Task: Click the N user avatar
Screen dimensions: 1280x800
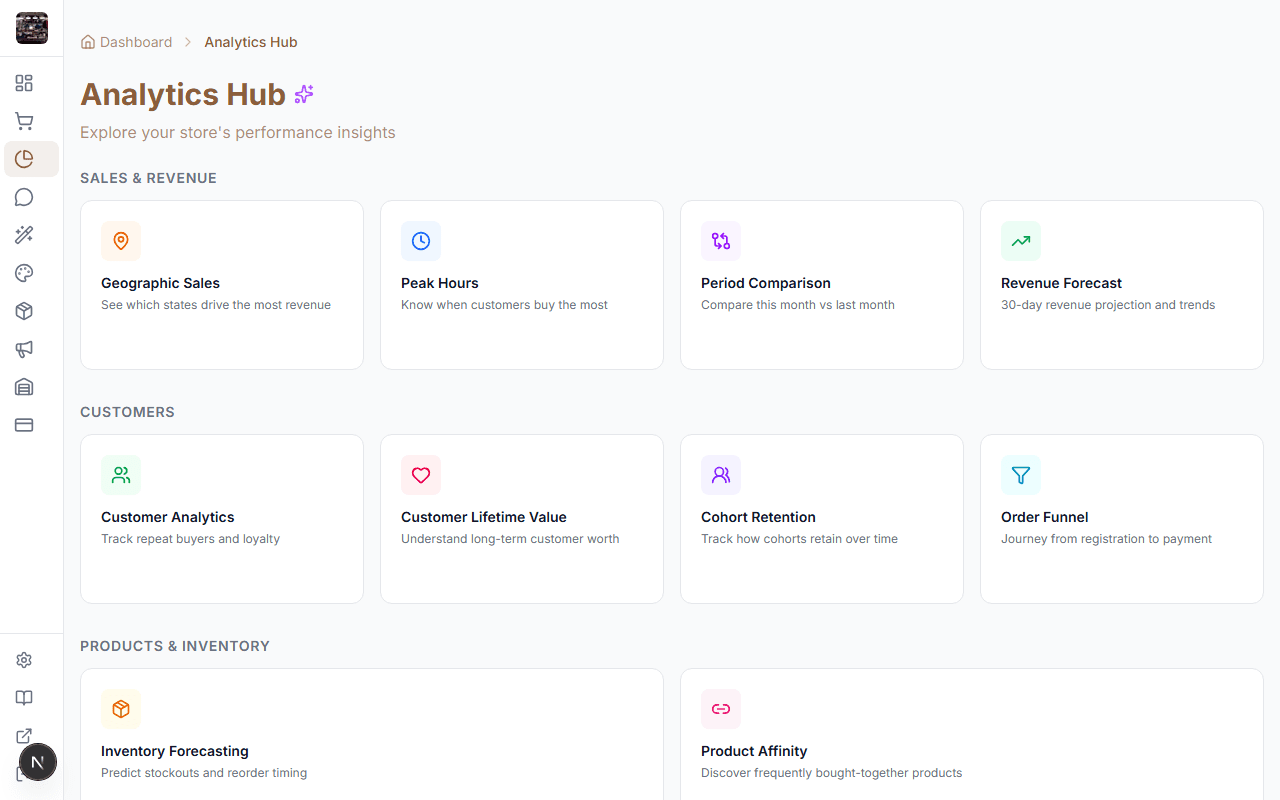Action: [38, 762]
